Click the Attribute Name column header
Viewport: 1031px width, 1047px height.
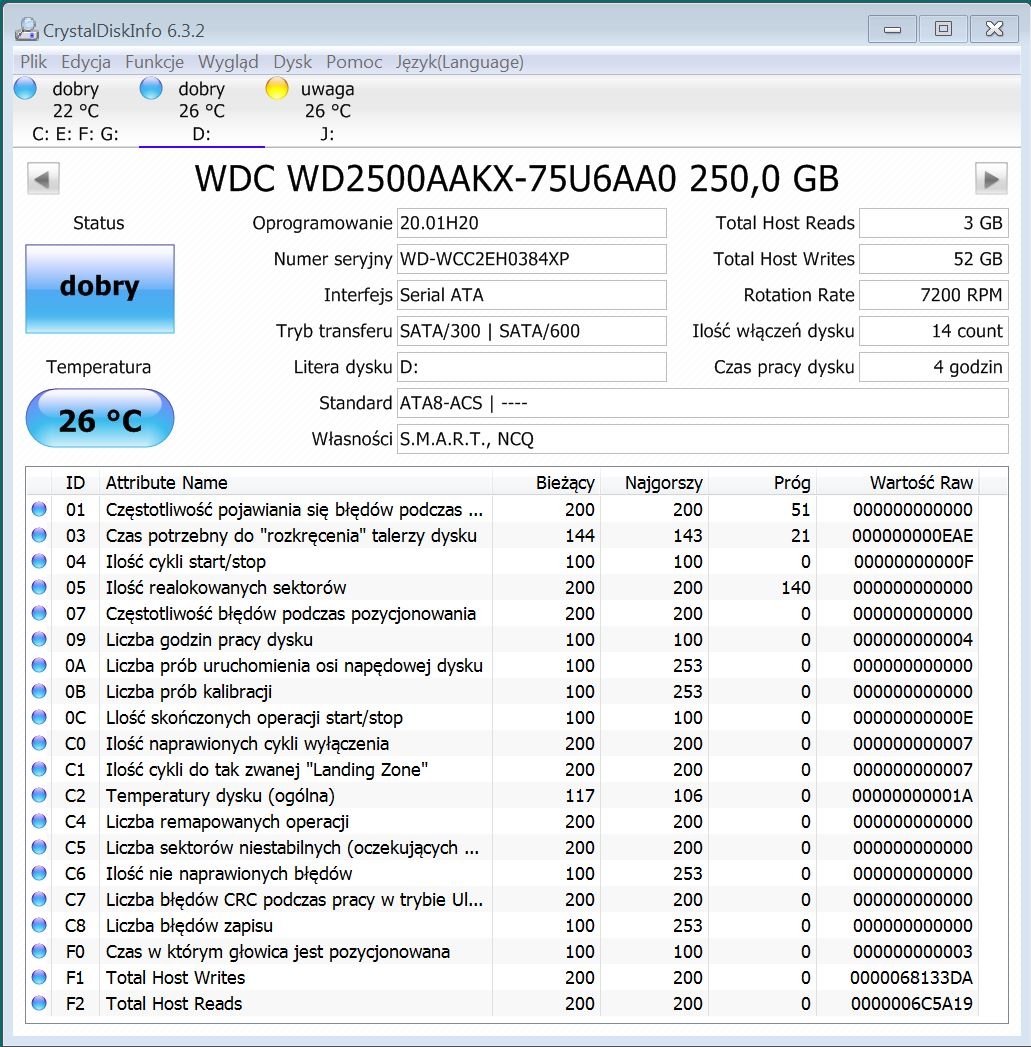click(296, 483)
